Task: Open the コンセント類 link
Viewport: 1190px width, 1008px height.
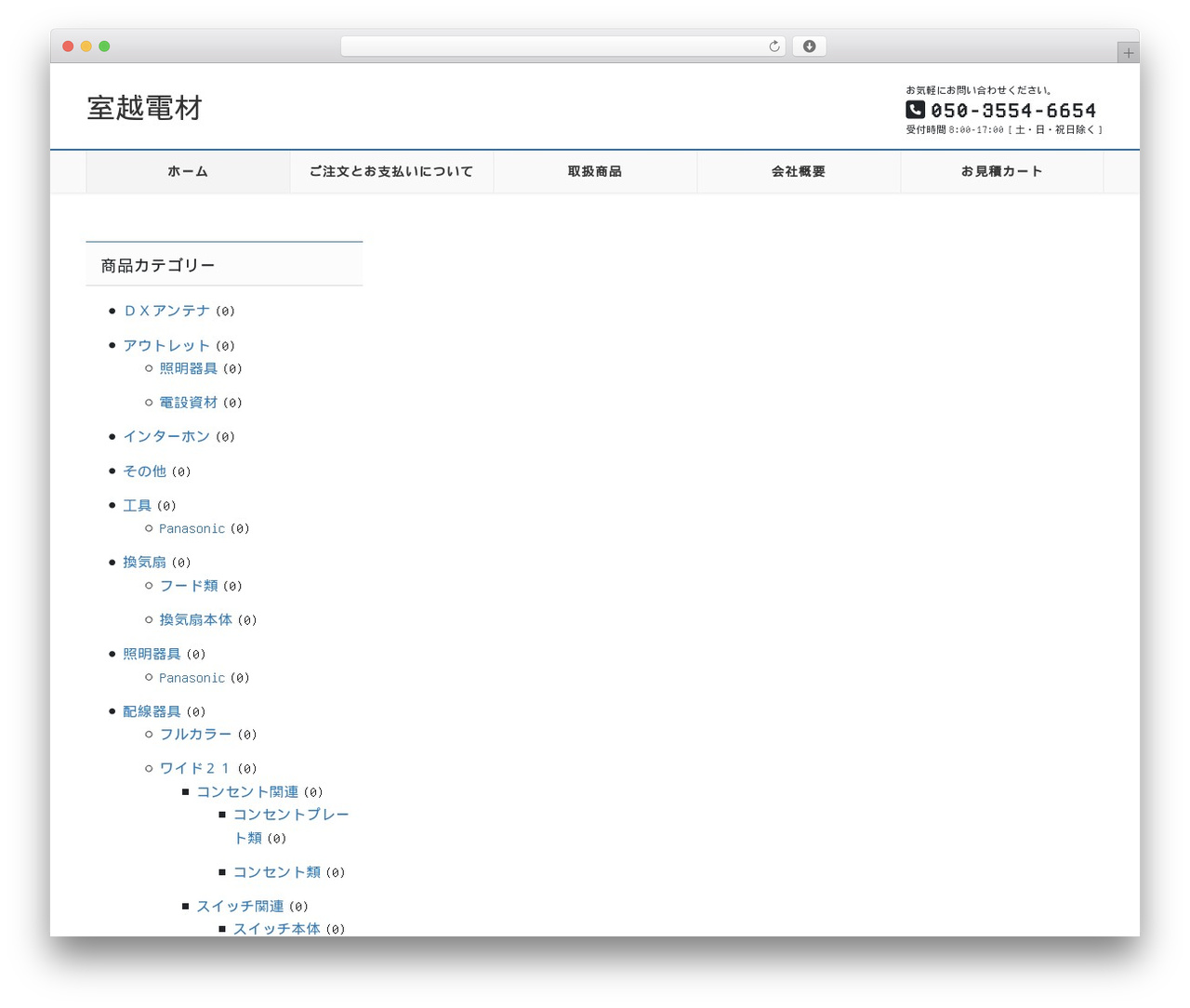Action: point(276,872)
